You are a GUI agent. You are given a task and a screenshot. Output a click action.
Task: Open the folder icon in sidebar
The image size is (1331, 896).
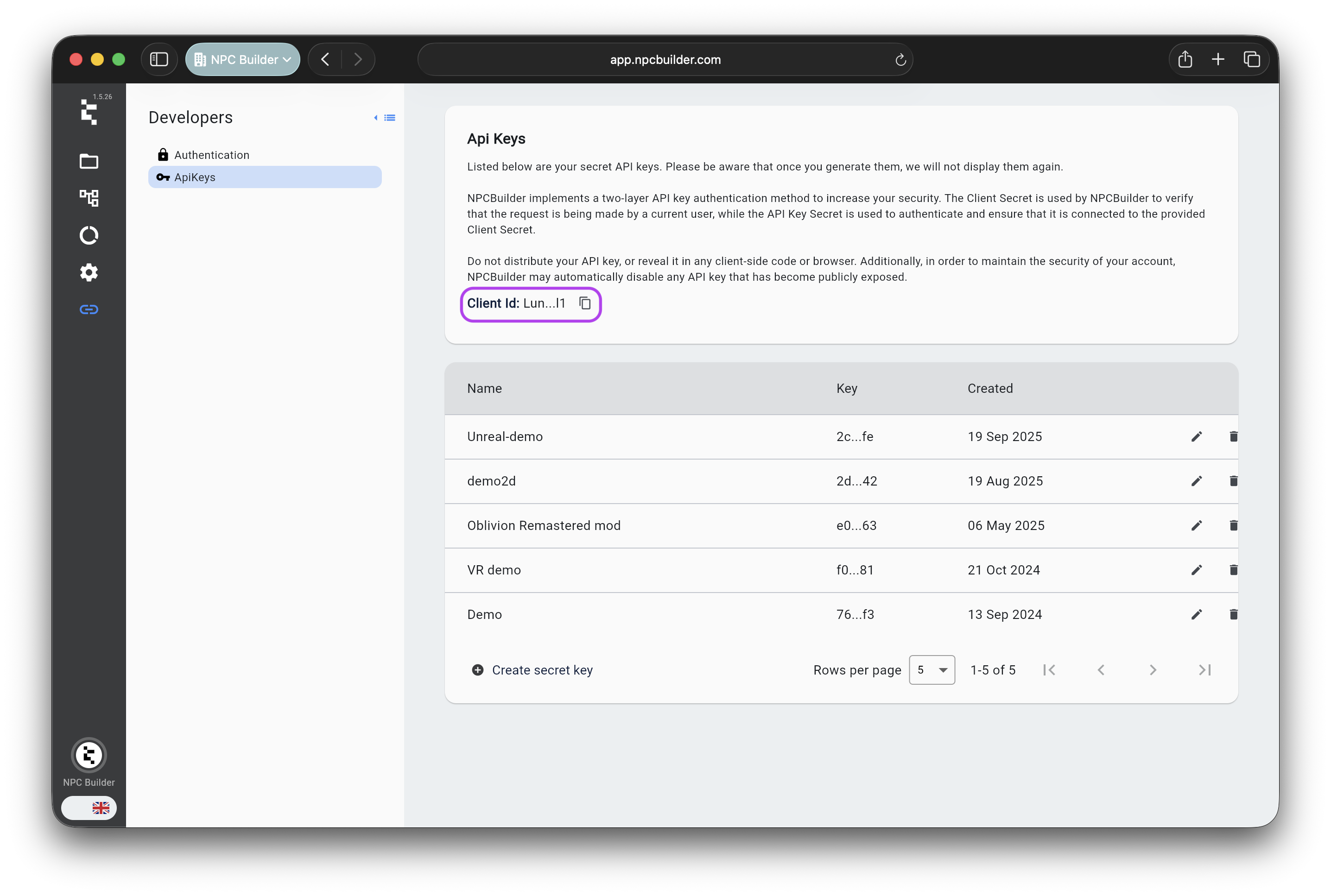[89, 162]
